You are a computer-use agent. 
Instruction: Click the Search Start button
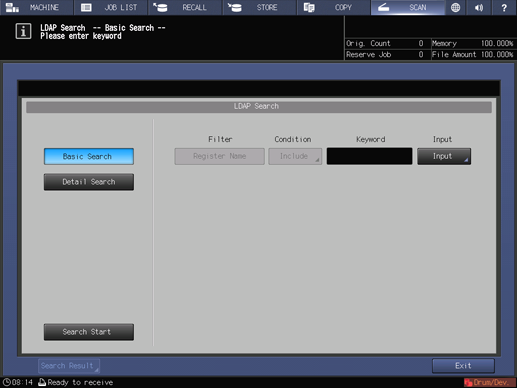89,332
